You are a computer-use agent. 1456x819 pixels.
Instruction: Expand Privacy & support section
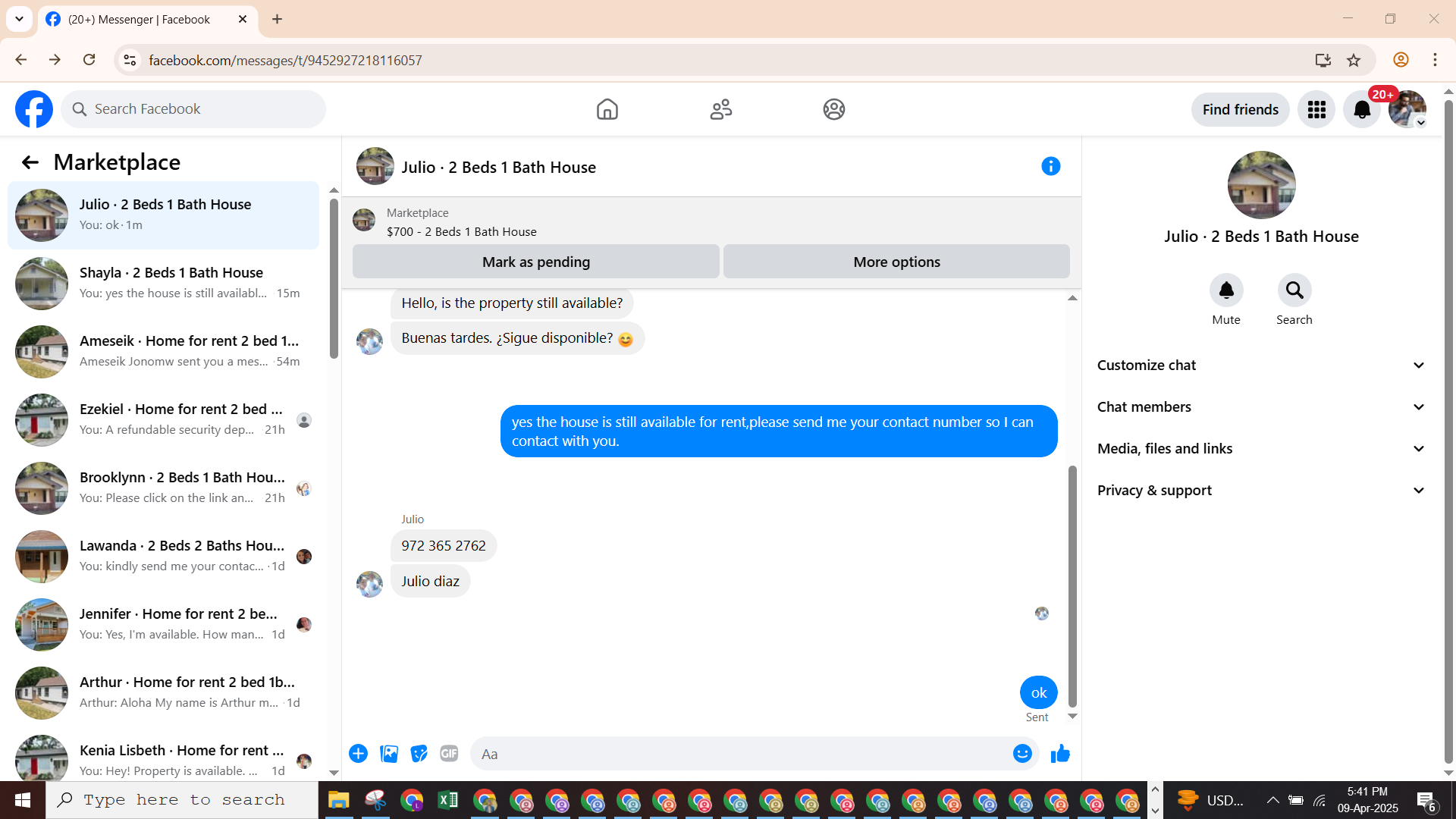click(1261, 491)
